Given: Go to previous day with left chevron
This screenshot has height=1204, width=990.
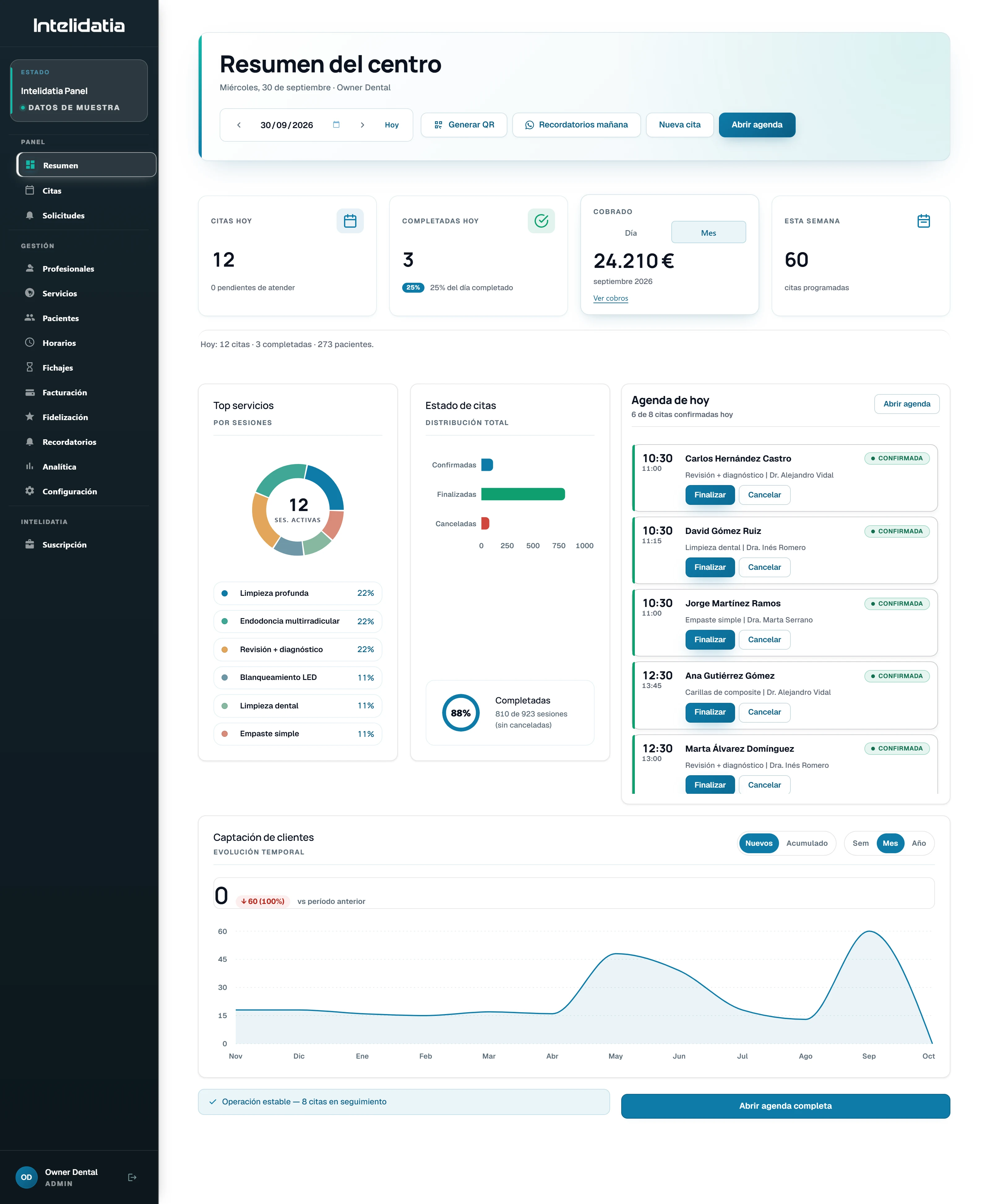Looking at the screenshot, I should point(239,125).
